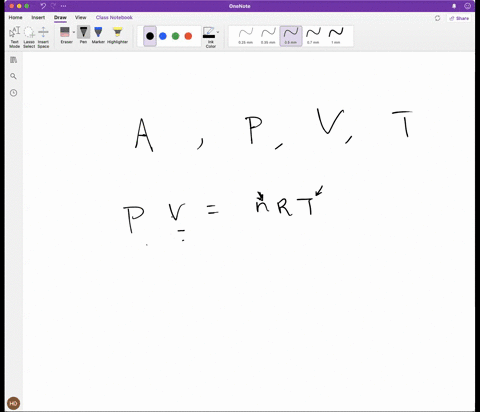Choose the 0.7 mm stroke thickness
Image resolution: width=480 pixels, height=412 pixels.
pyautogui.click(x=313, y=36)
